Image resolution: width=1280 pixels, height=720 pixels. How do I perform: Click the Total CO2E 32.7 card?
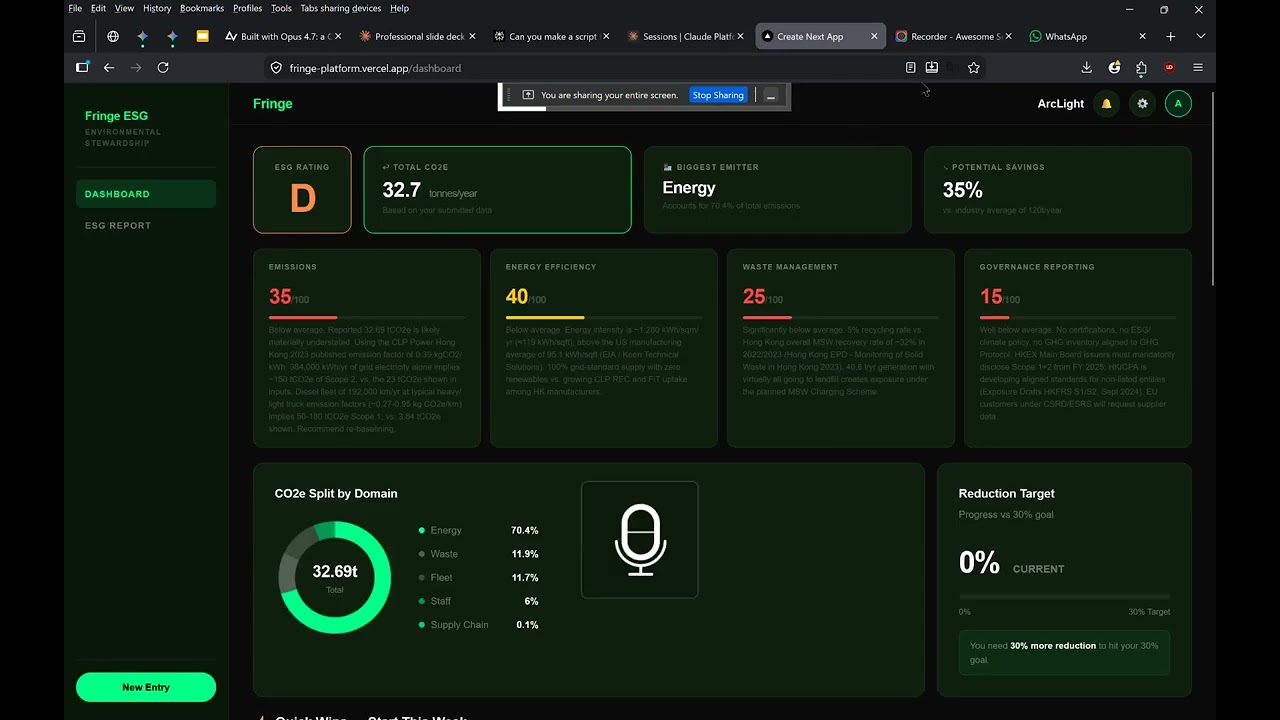497,190
